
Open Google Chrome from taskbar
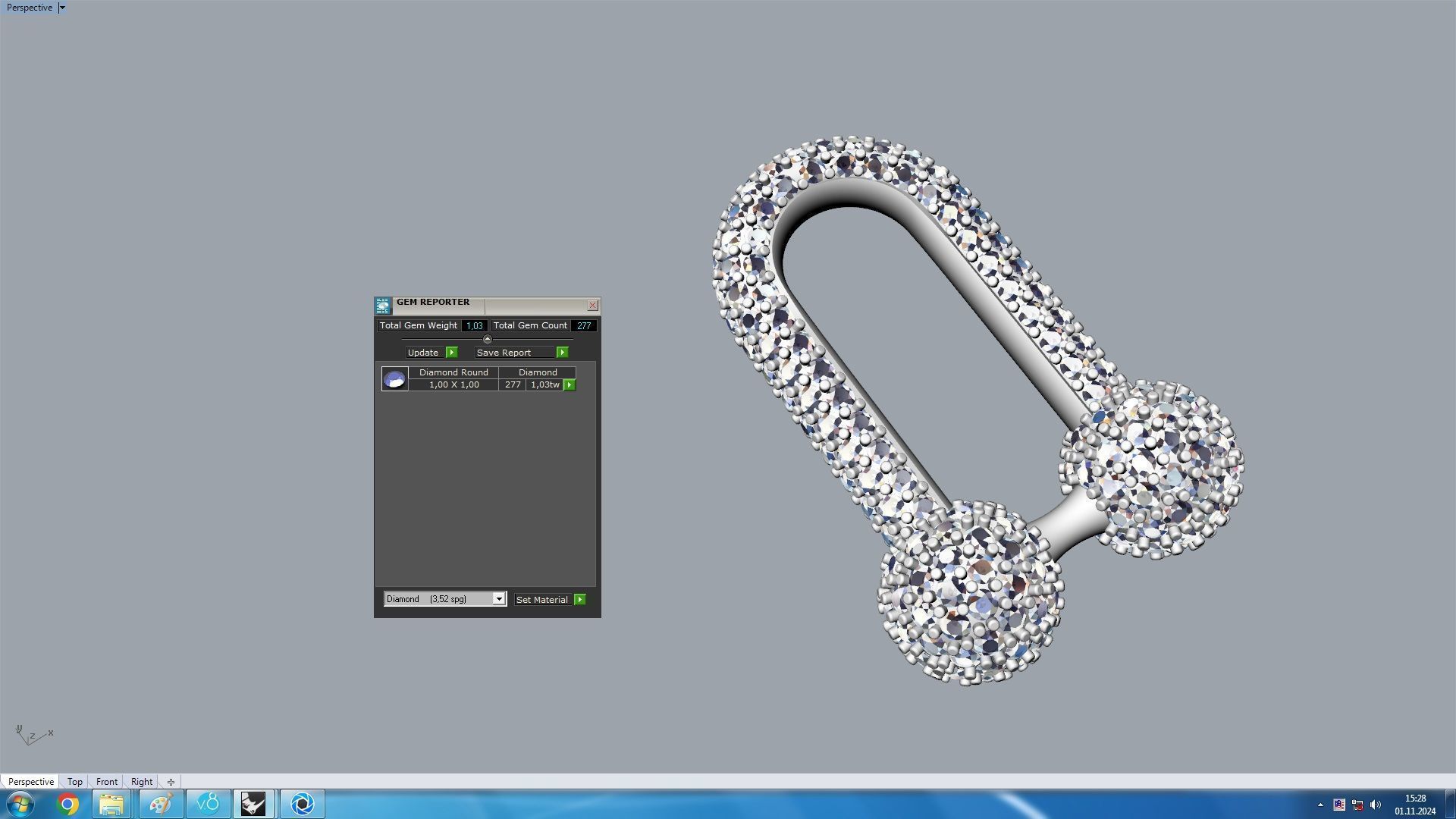[68, 804]
